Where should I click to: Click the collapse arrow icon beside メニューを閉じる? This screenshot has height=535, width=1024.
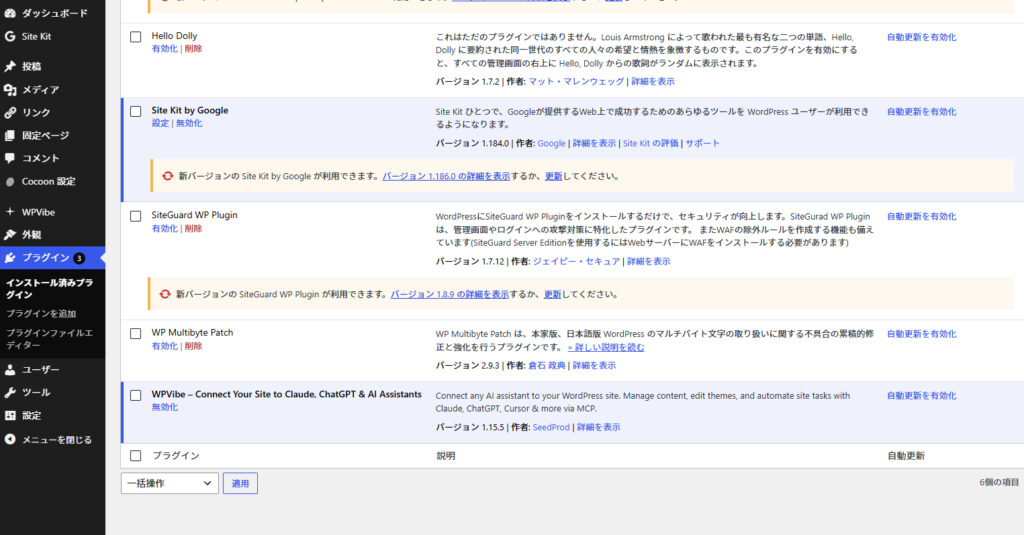[x=10, y=440]
